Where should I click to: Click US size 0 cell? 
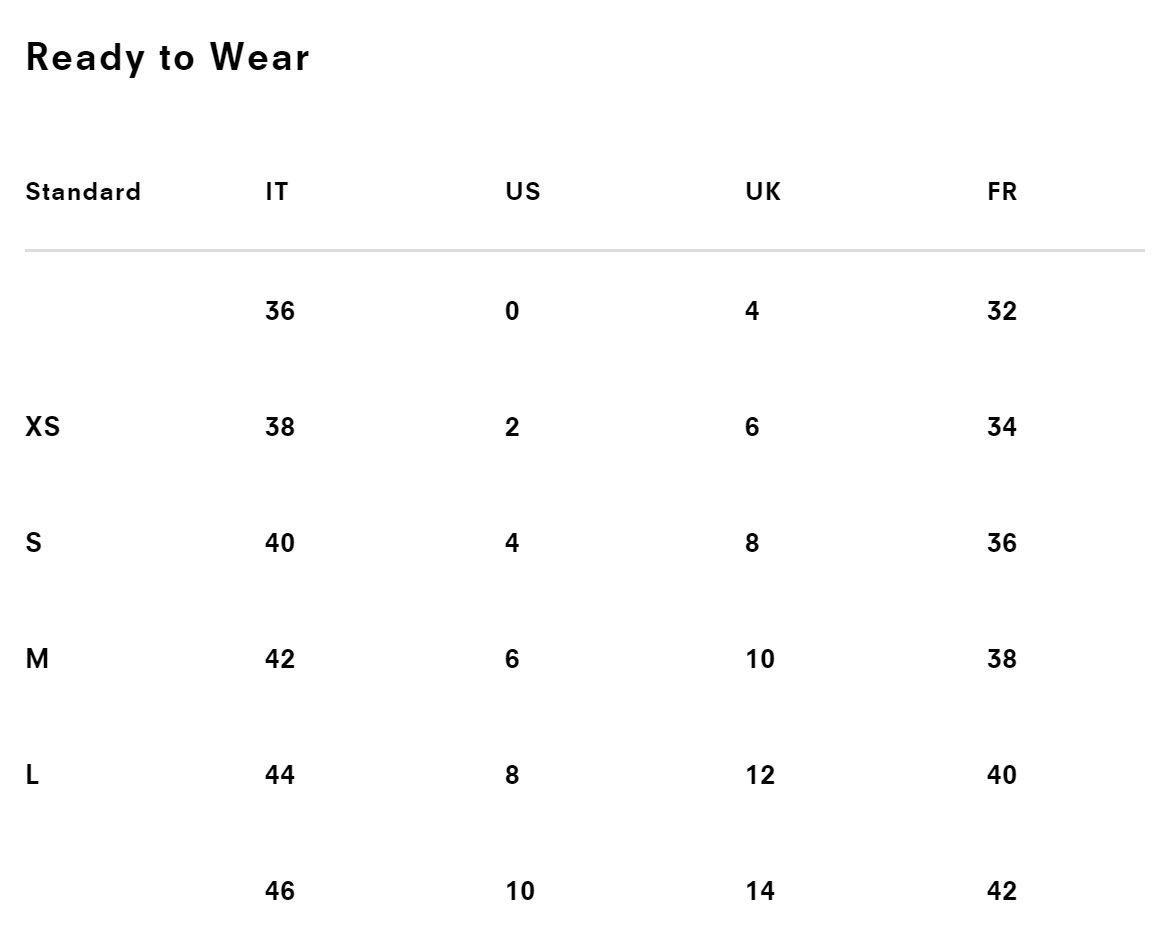[x=512, y=311]
